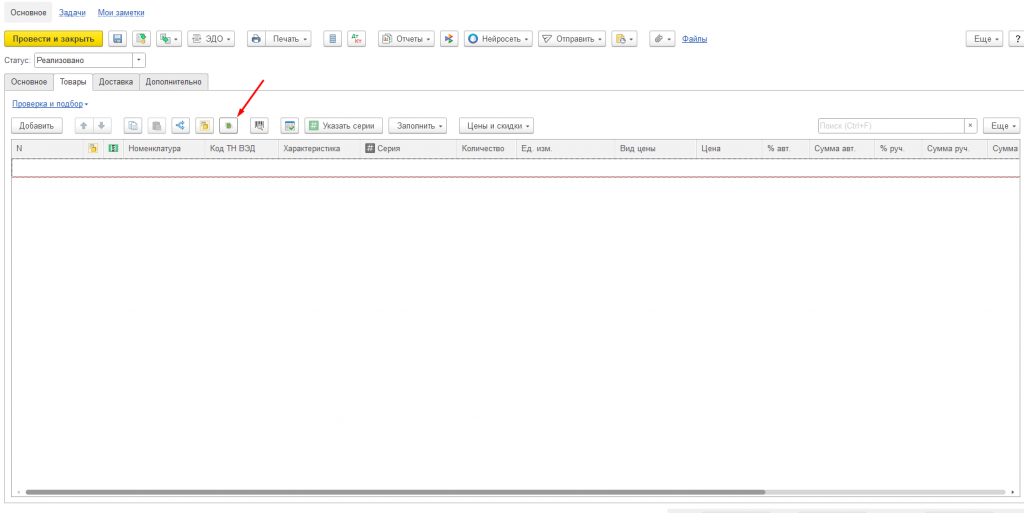Click the green leaf icon button

(228, 125)
